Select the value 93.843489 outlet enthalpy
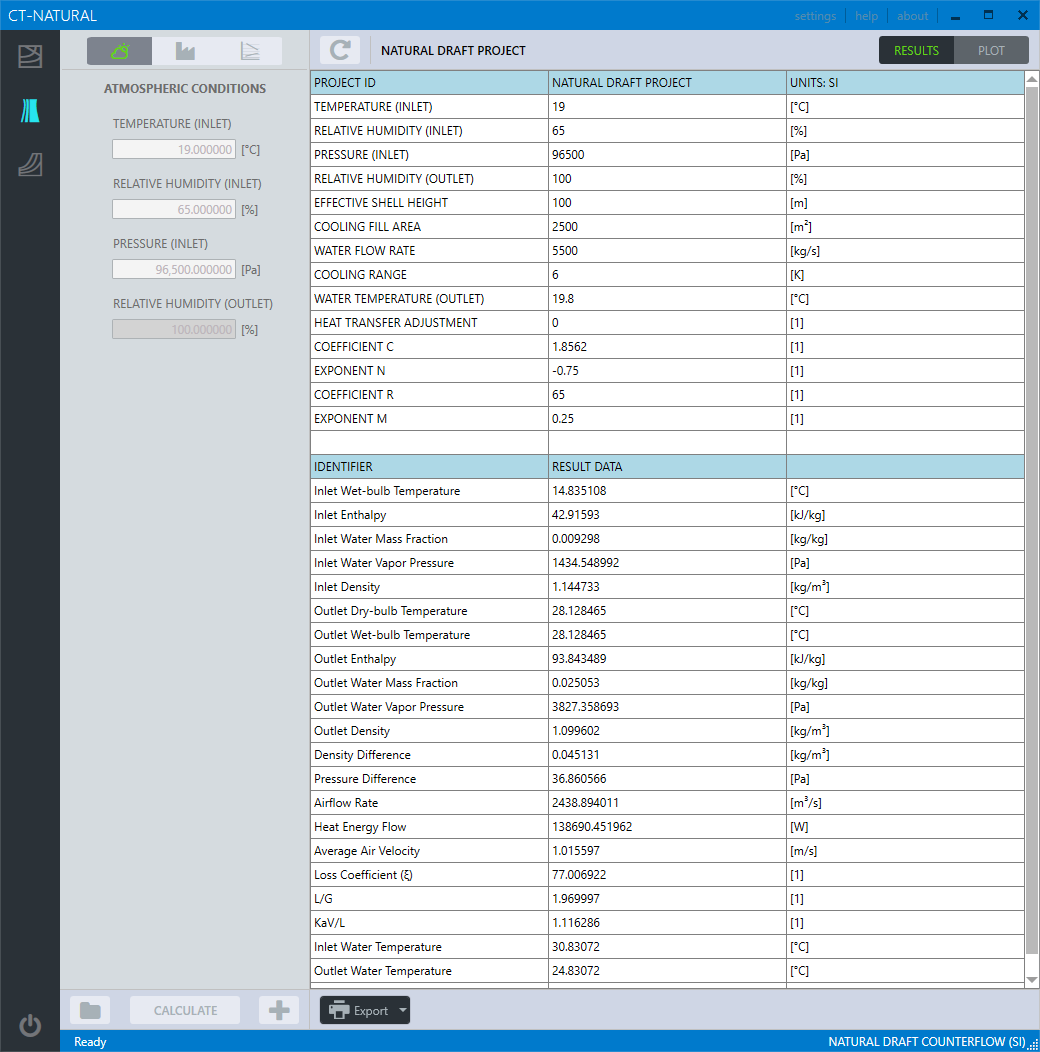 pyautogui.click(x=579, y=659)
